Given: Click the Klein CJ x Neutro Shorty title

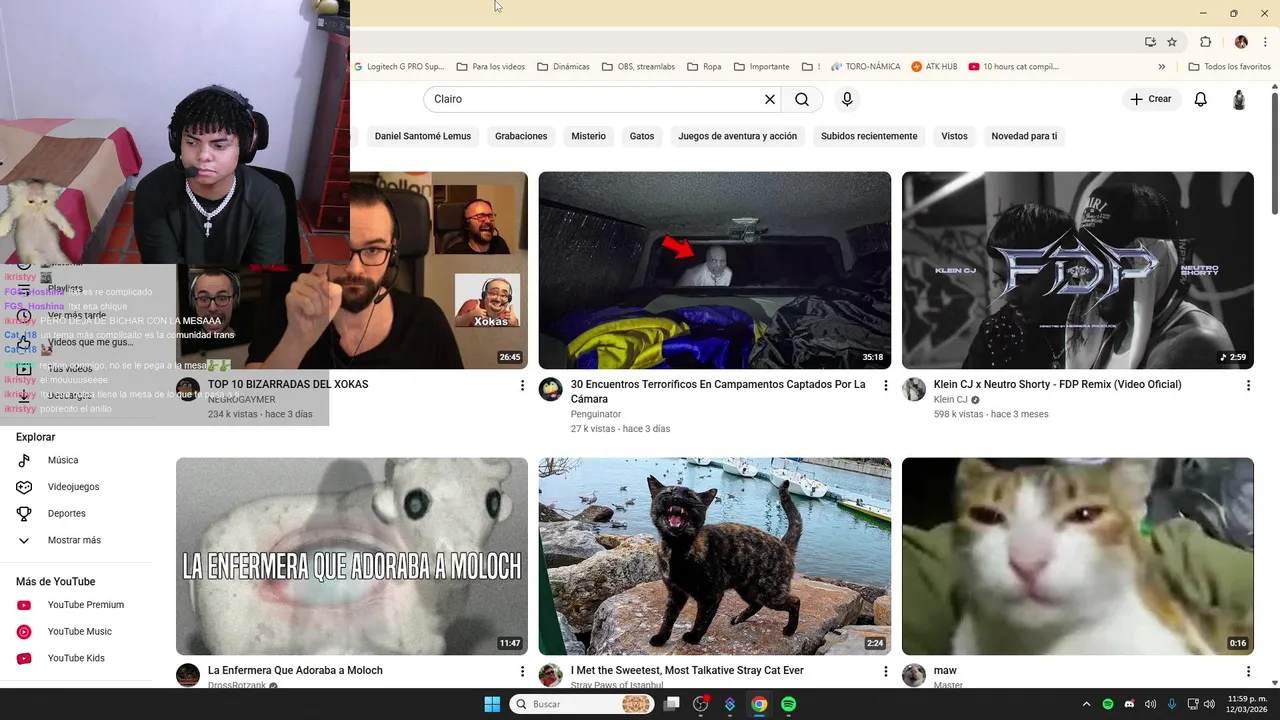Looking at the screenshot, I should click(1057, 384).
